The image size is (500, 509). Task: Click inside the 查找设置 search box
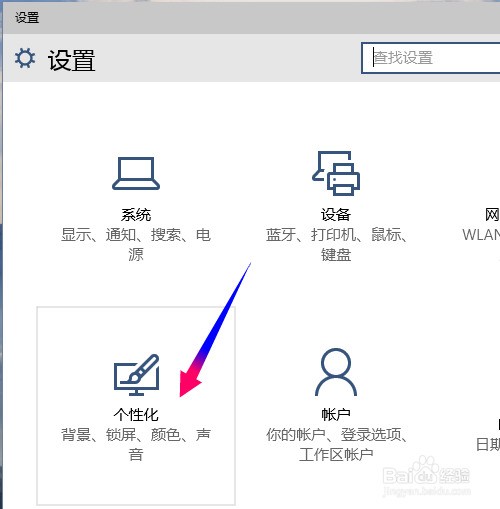(431, 58)
